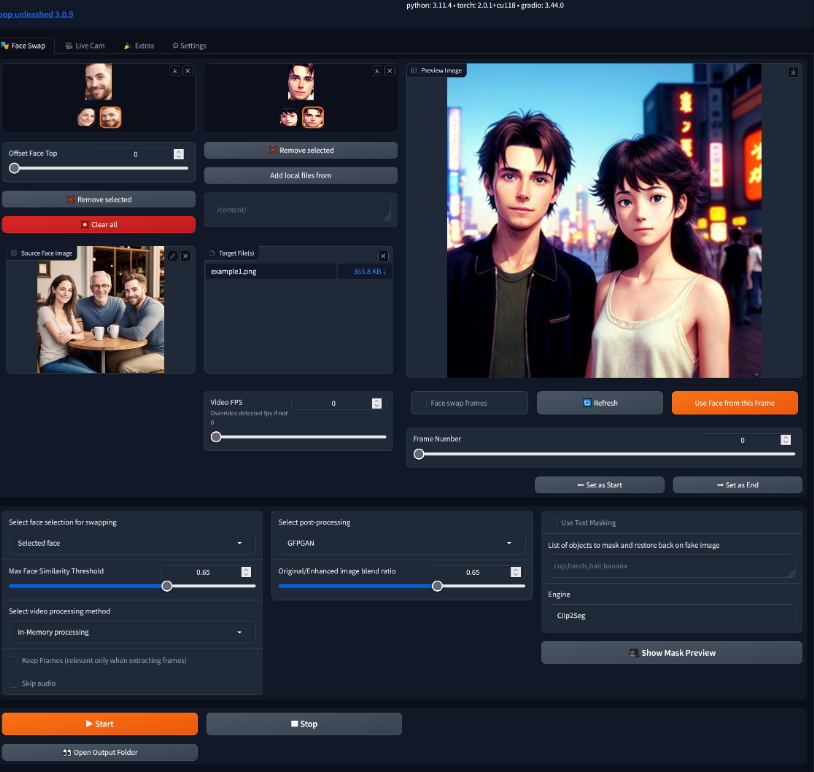Enable the Skip audio checkbox
Image resolution: width=814 pixels, height=772 pixels.
(x=14, y=683)
